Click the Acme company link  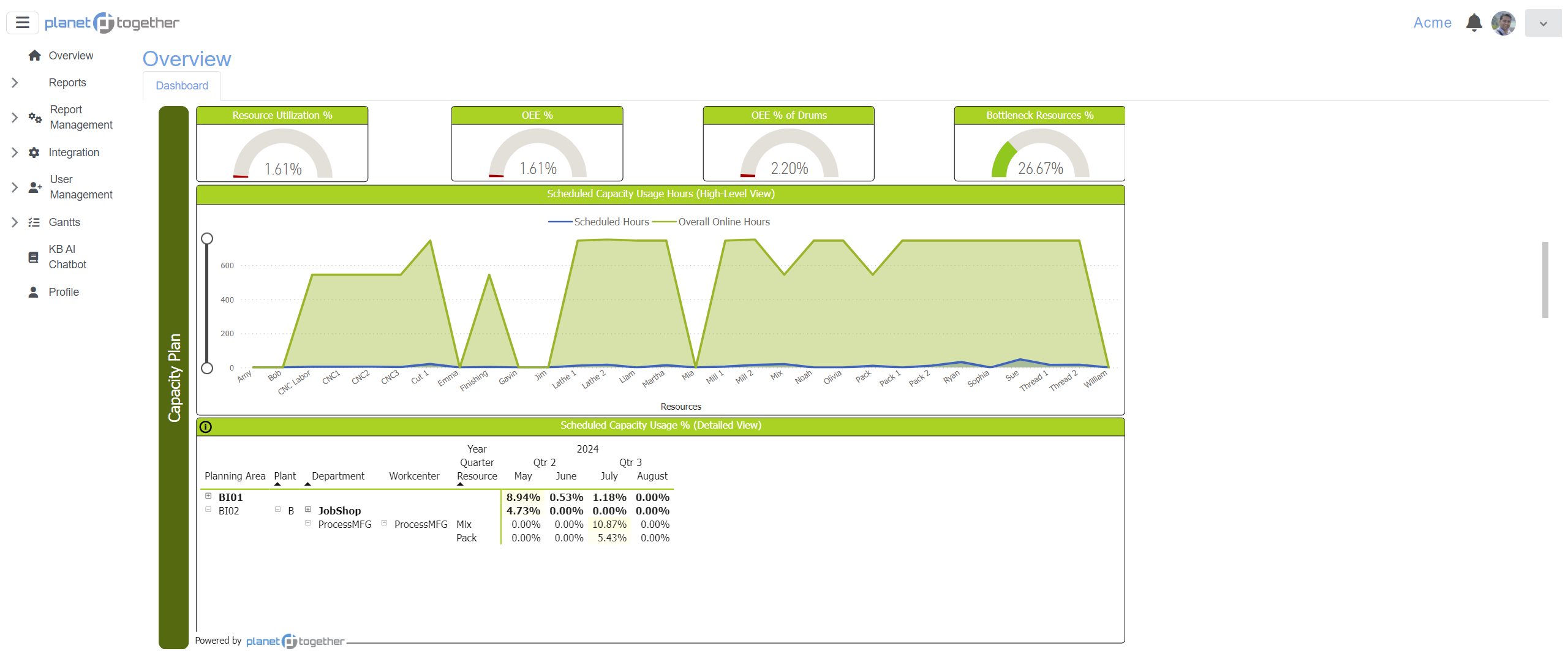pos(1432,23)
